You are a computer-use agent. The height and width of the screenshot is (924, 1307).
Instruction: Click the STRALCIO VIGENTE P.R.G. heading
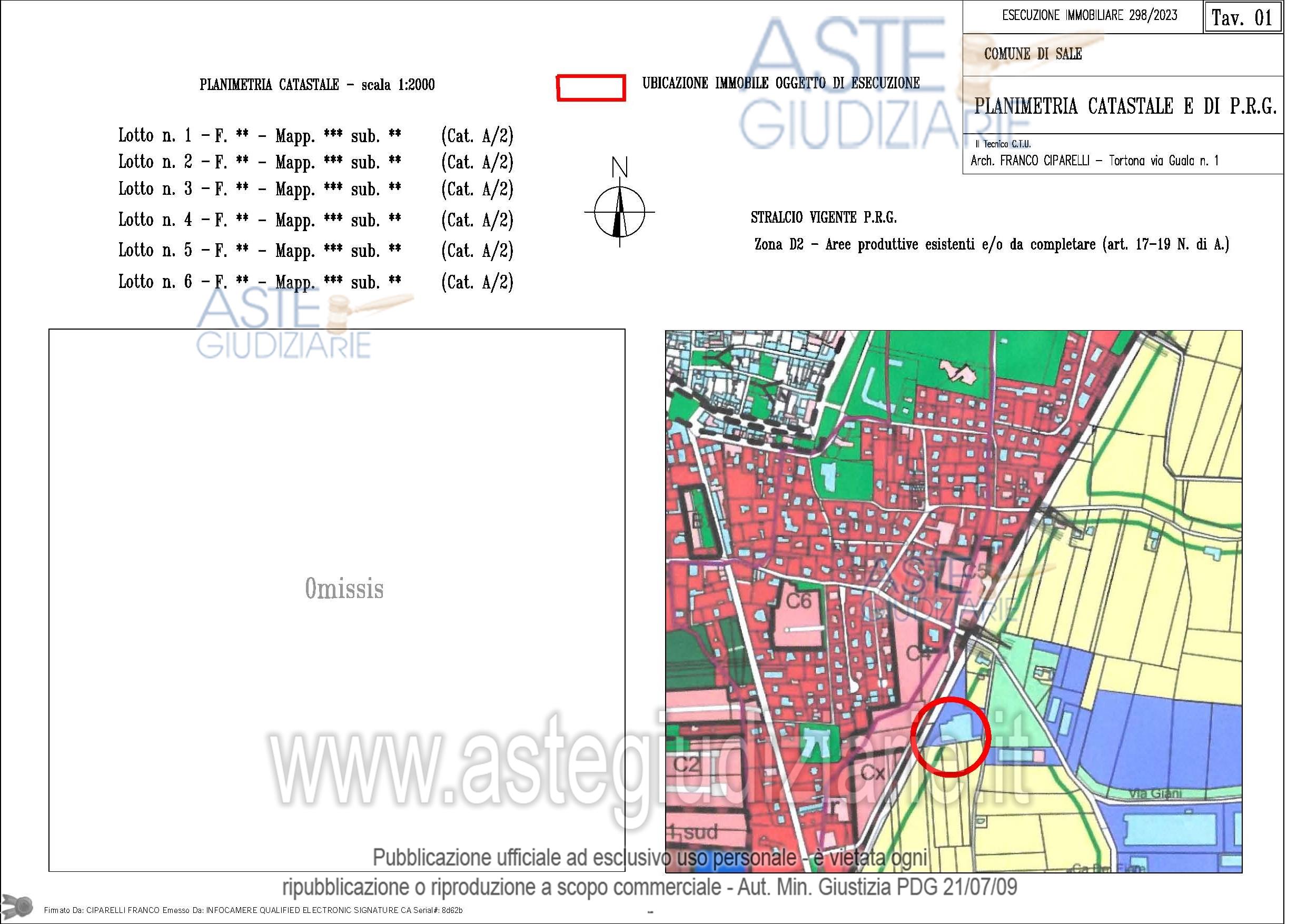[x=823, y=217]
